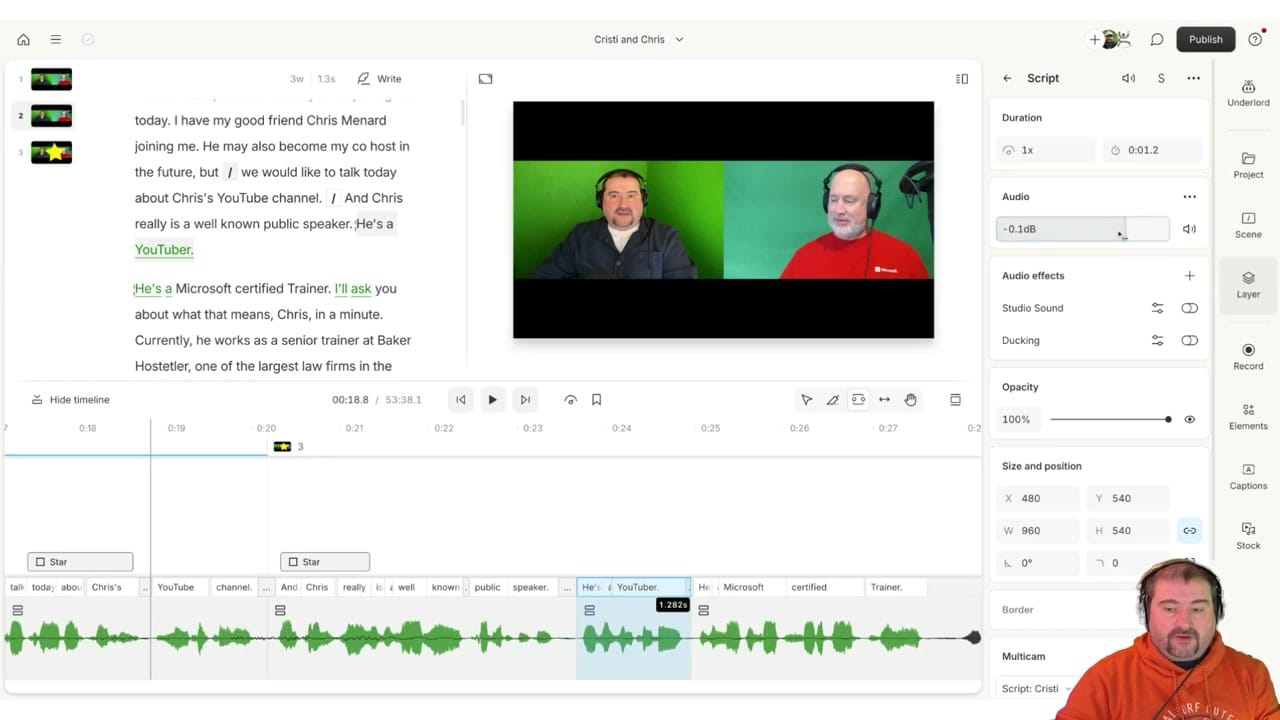
Task: Select scene 2 thumbnail in the left sidebar
Action: [51, 116]
